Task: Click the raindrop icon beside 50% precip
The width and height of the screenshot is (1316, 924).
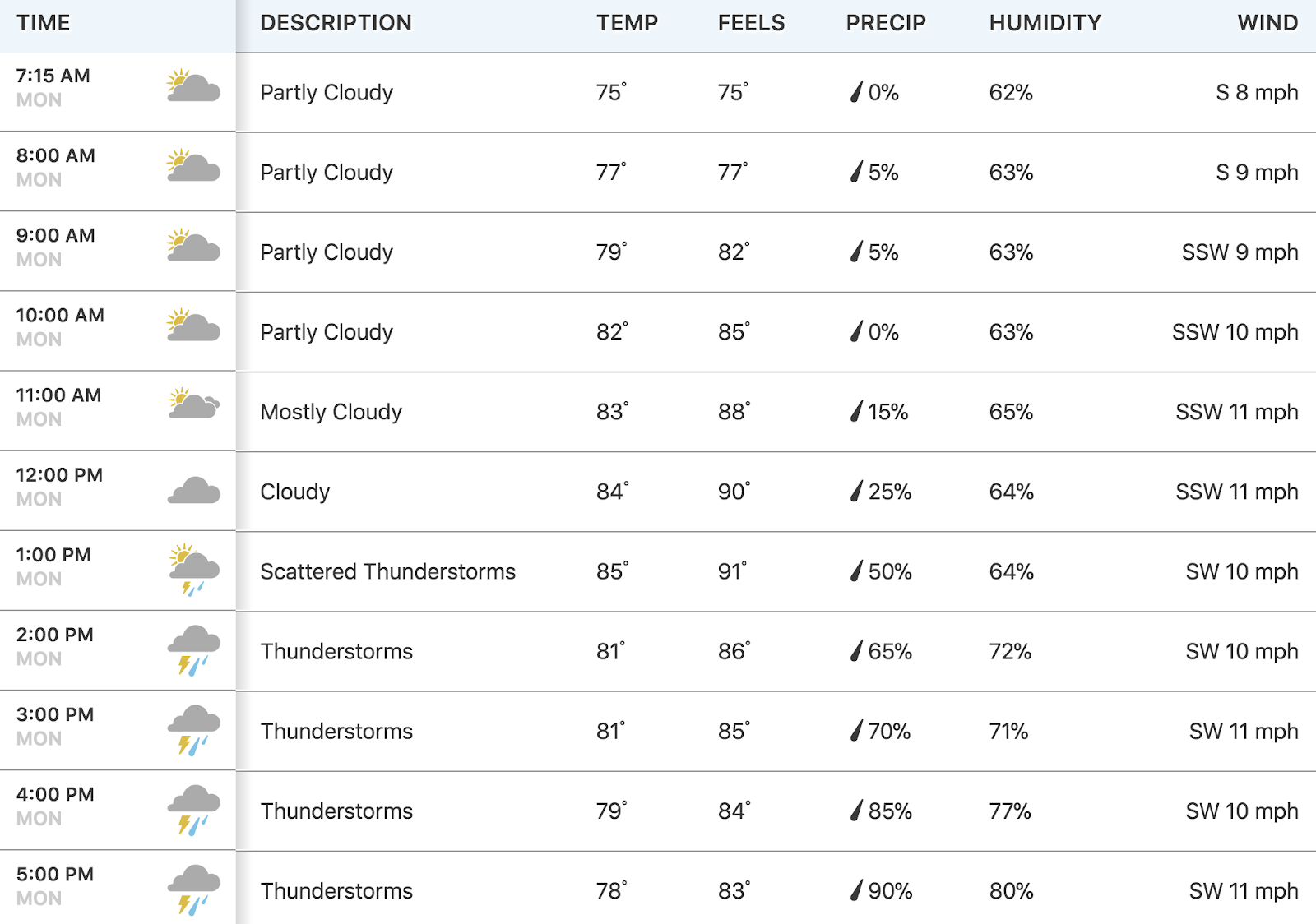Action: (x=857, y=571)
